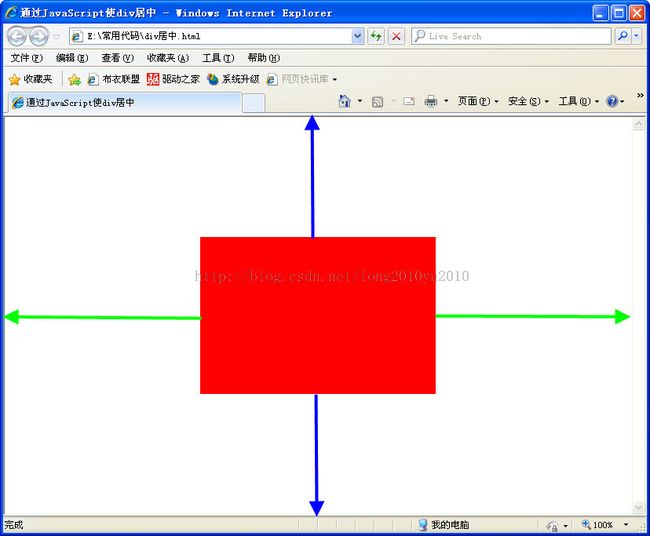This screenshot has height=536, width=650.
Task: Open the recent pages dropdown arrow
Action: (x=56, y=36)
